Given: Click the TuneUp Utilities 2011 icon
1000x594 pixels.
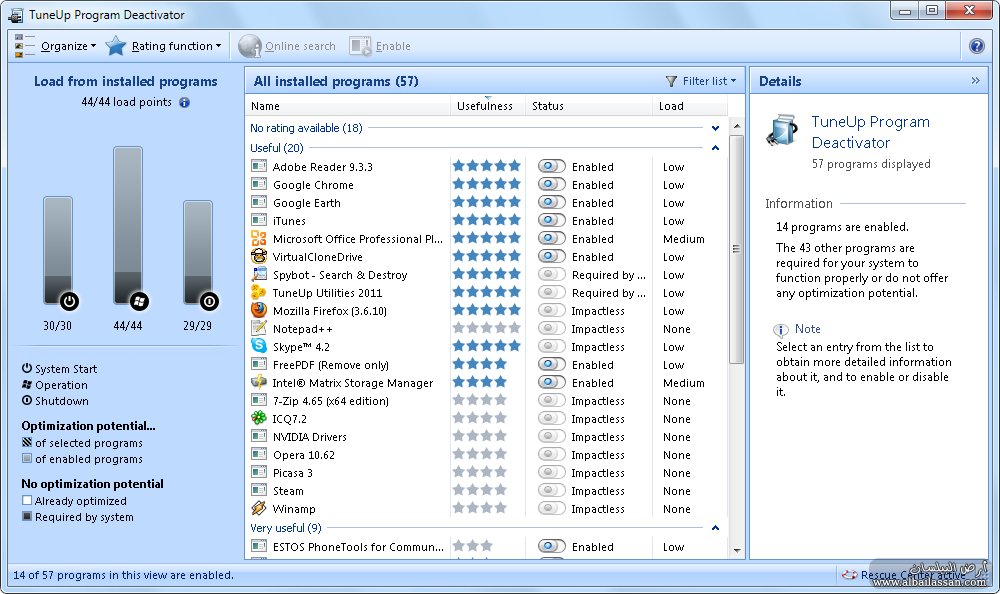Looking at the screenshot, I should coord(259,292).
